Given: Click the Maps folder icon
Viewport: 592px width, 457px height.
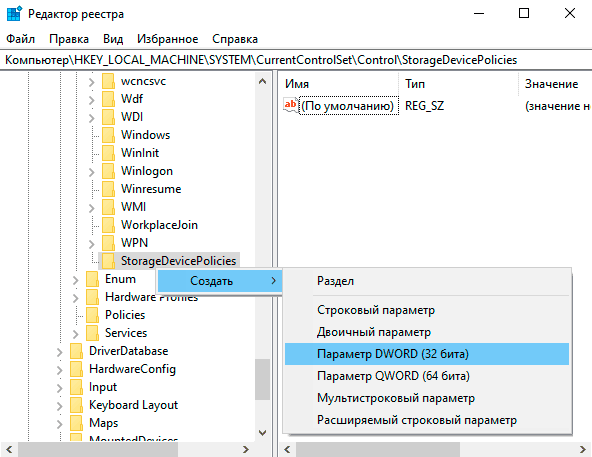Looking at the screenshot, I should 77,423.
